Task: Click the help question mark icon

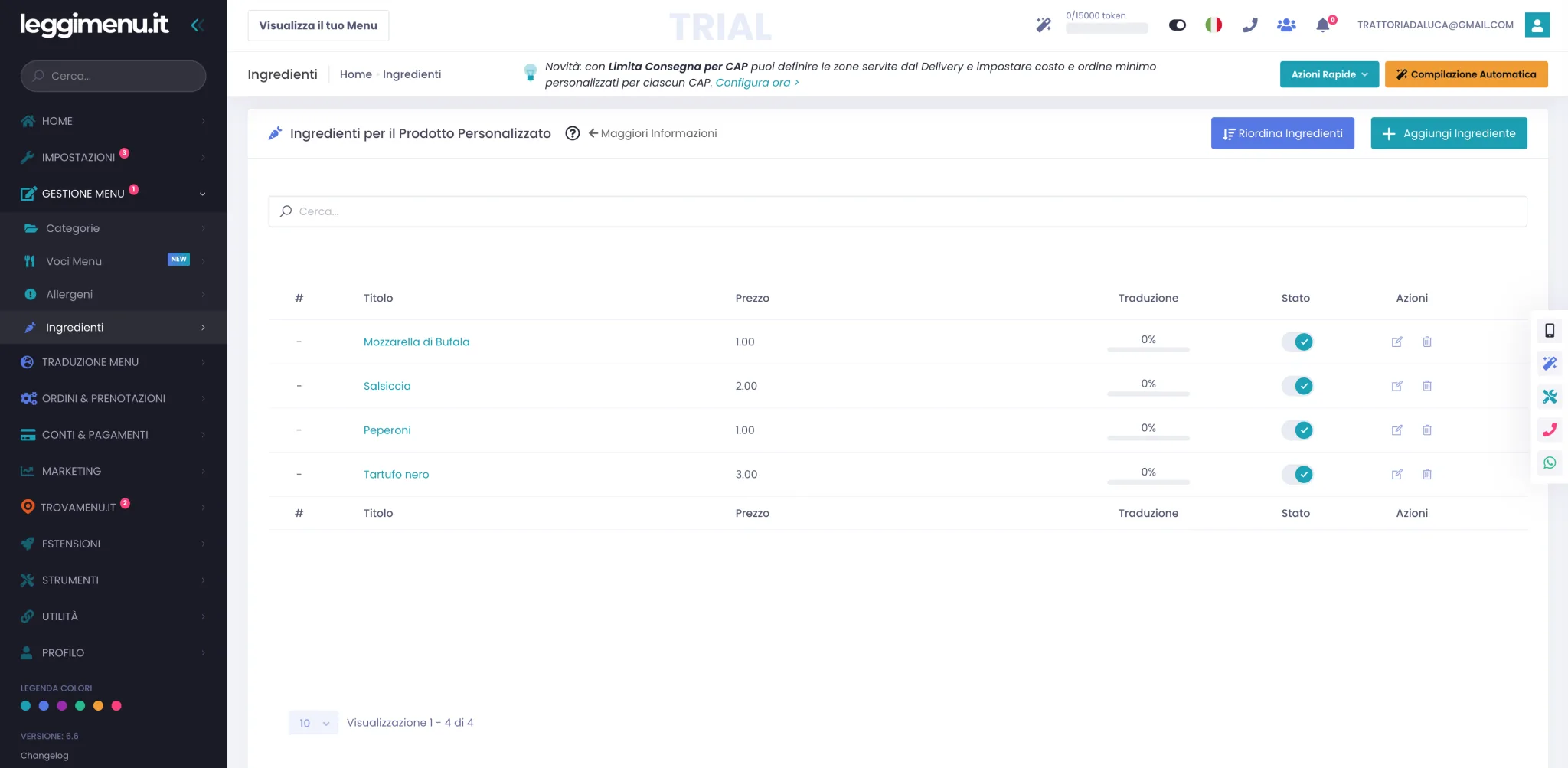Action: pyautogui.click(x=572, y=133)
